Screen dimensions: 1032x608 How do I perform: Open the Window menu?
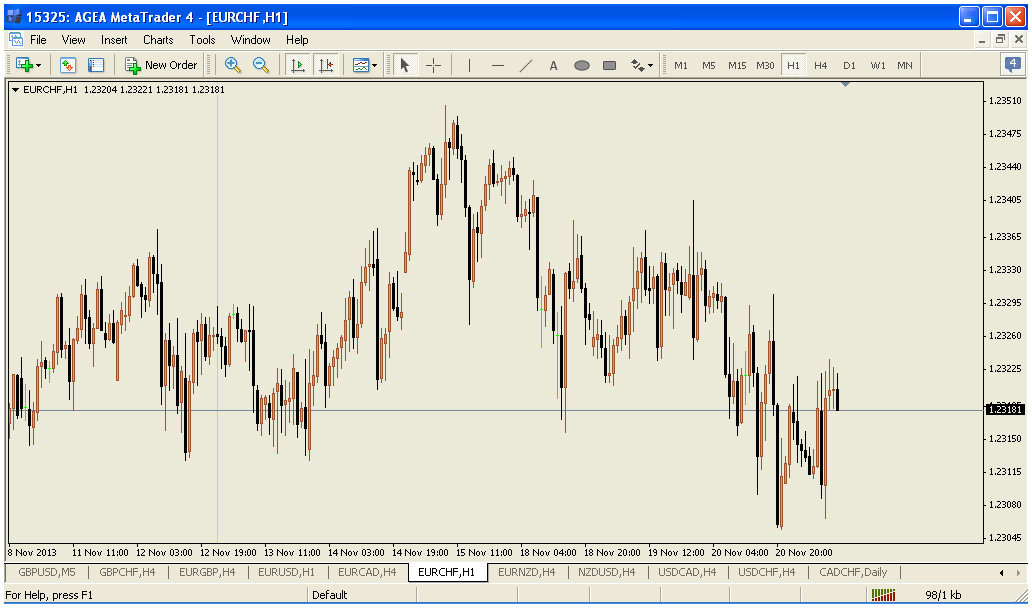click(250, 40)
